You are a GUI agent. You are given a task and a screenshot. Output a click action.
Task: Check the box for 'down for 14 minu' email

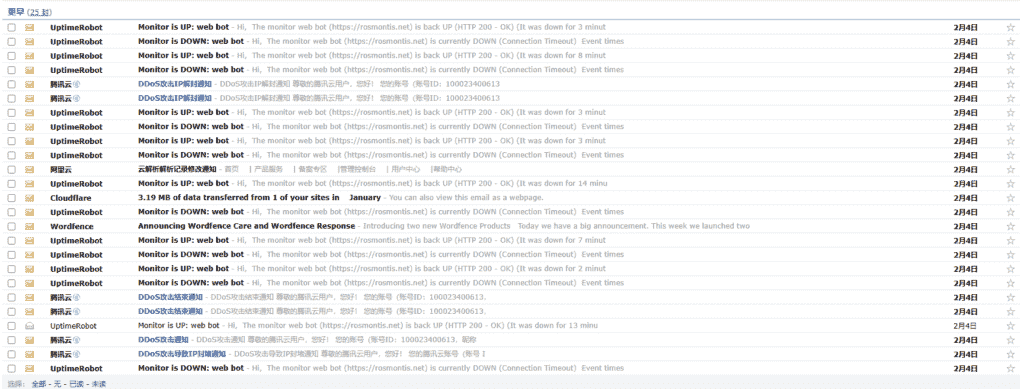coord(11,184)
